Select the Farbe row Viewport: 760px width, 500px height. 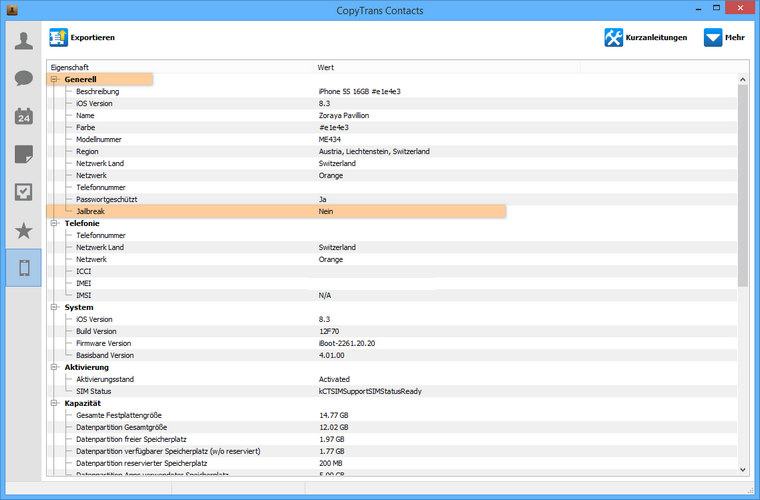[x=392, y=127]
